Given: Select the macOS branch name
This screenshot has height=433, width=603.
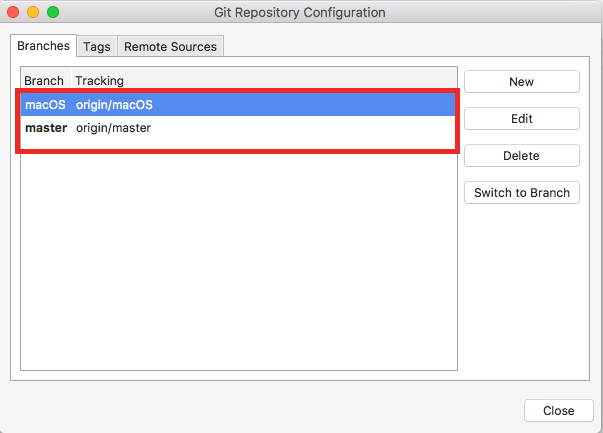Looking at the screenshot, I should pyautogui.click(x=45, y=104).
